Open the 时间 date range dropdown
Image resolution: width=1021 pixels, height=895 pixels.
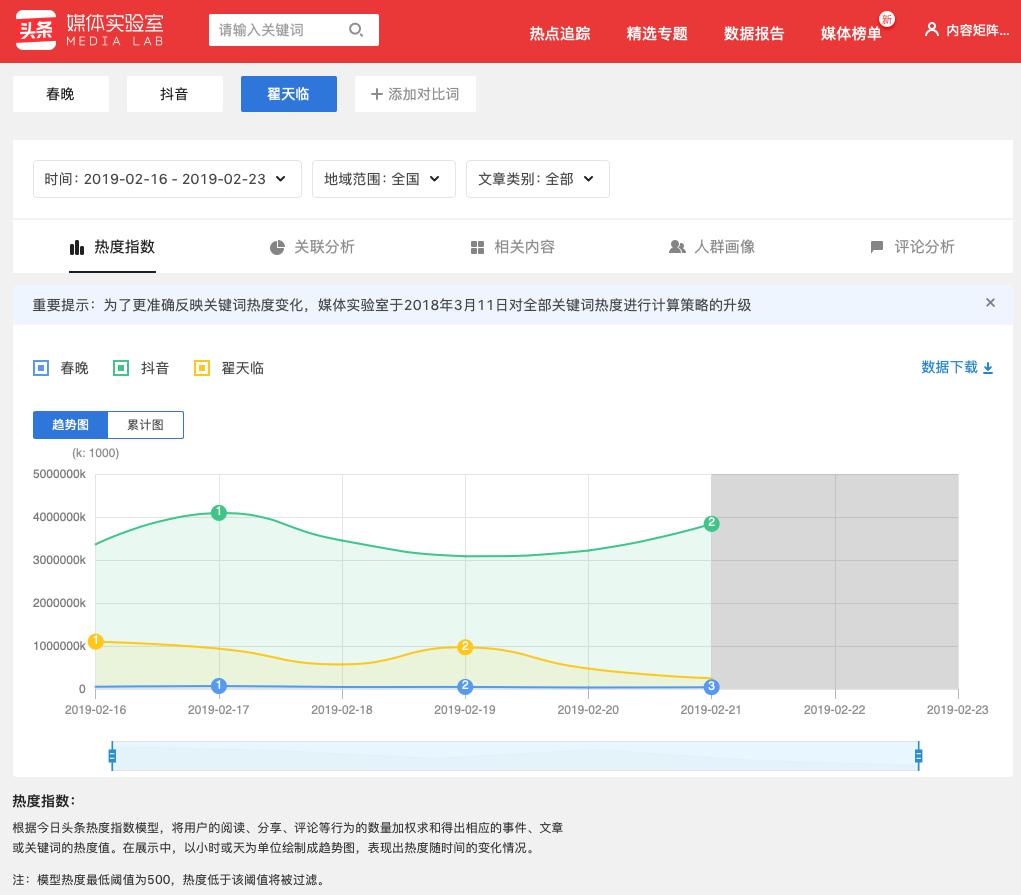tap(167, 179)
